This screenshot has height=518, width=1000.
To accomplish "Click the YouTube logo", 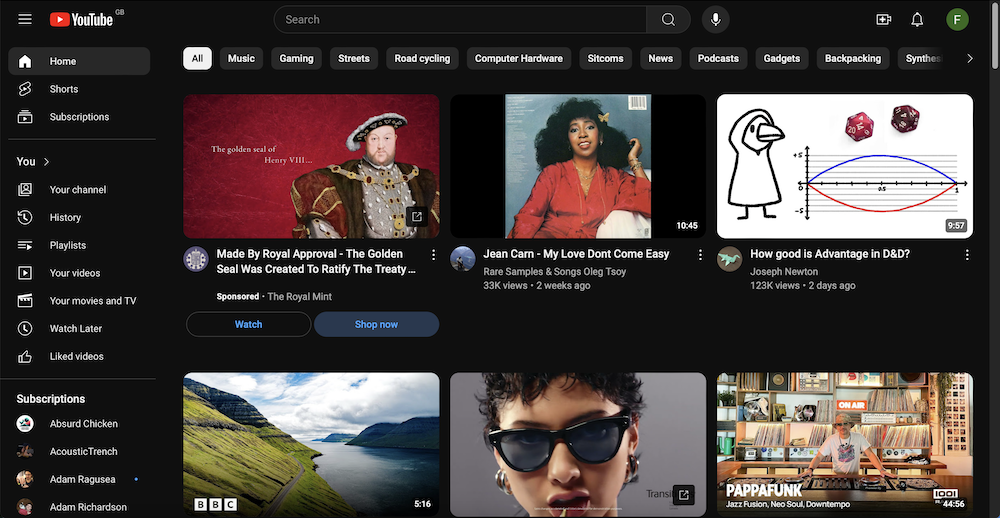I will pos(80,19).
